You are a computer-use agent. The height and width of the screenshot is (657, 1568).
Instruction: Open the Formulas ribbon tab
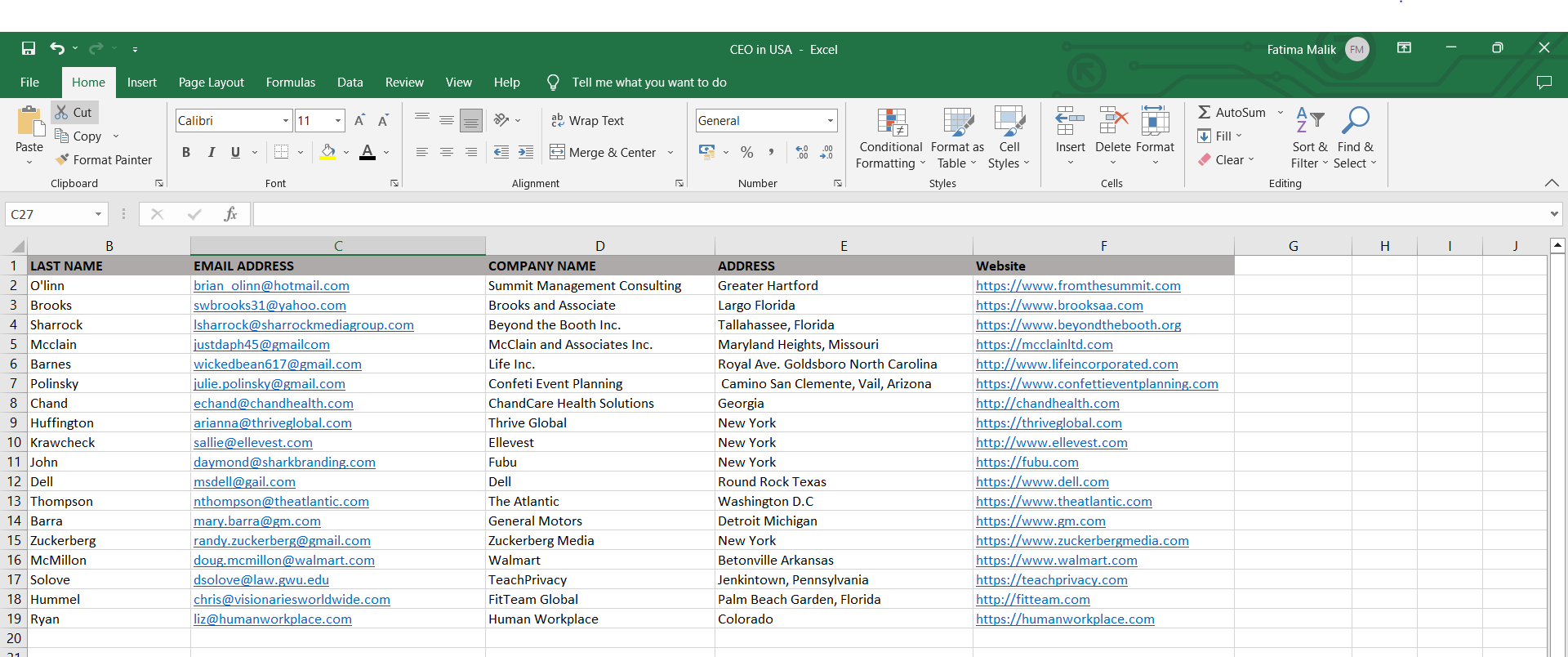(290, 83)
